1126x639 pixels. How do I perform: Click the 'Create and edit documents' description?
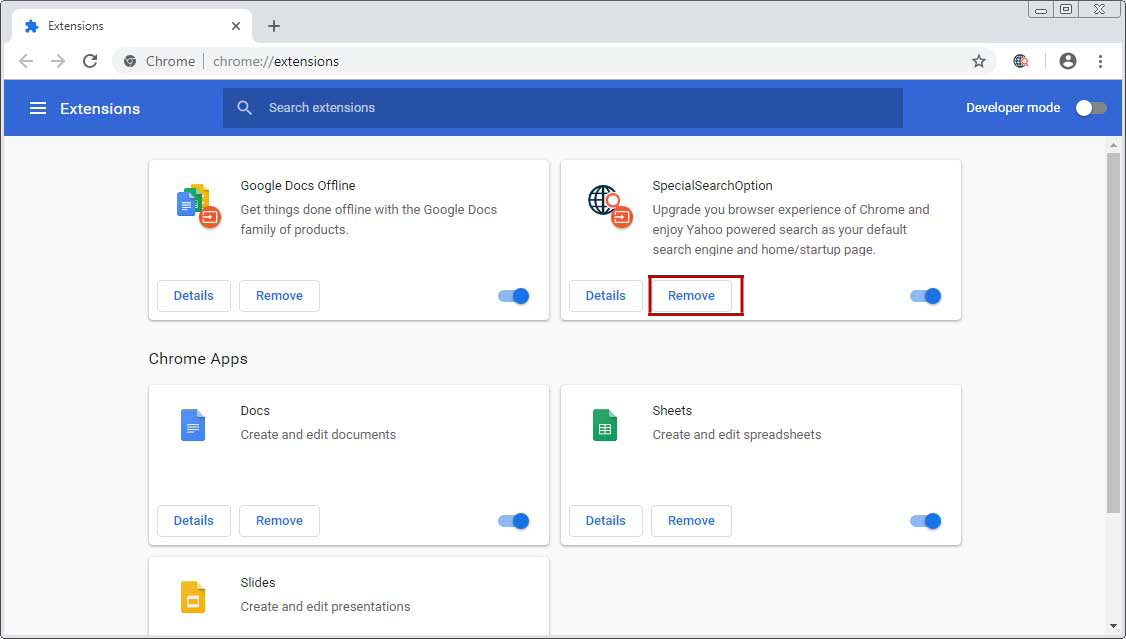tap(318, 434)
